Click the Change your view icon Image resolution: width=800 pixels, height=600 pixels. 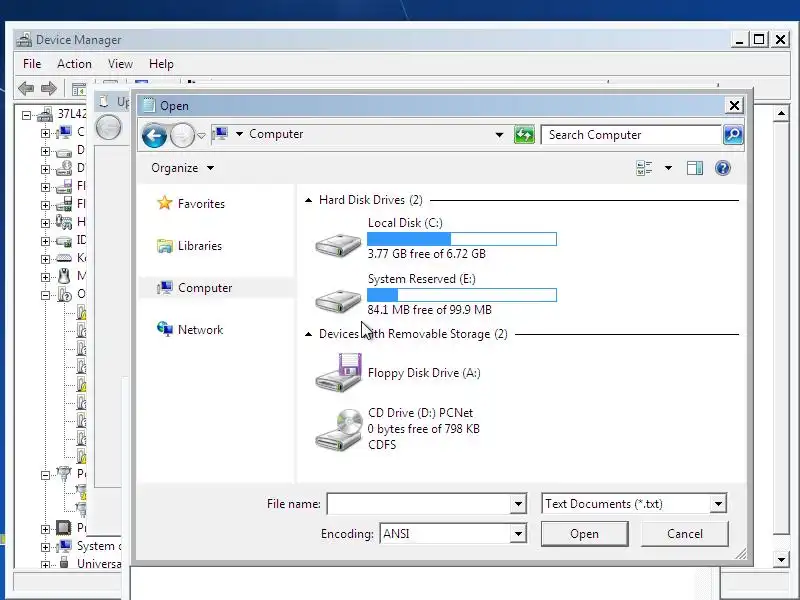coord(645,168)
